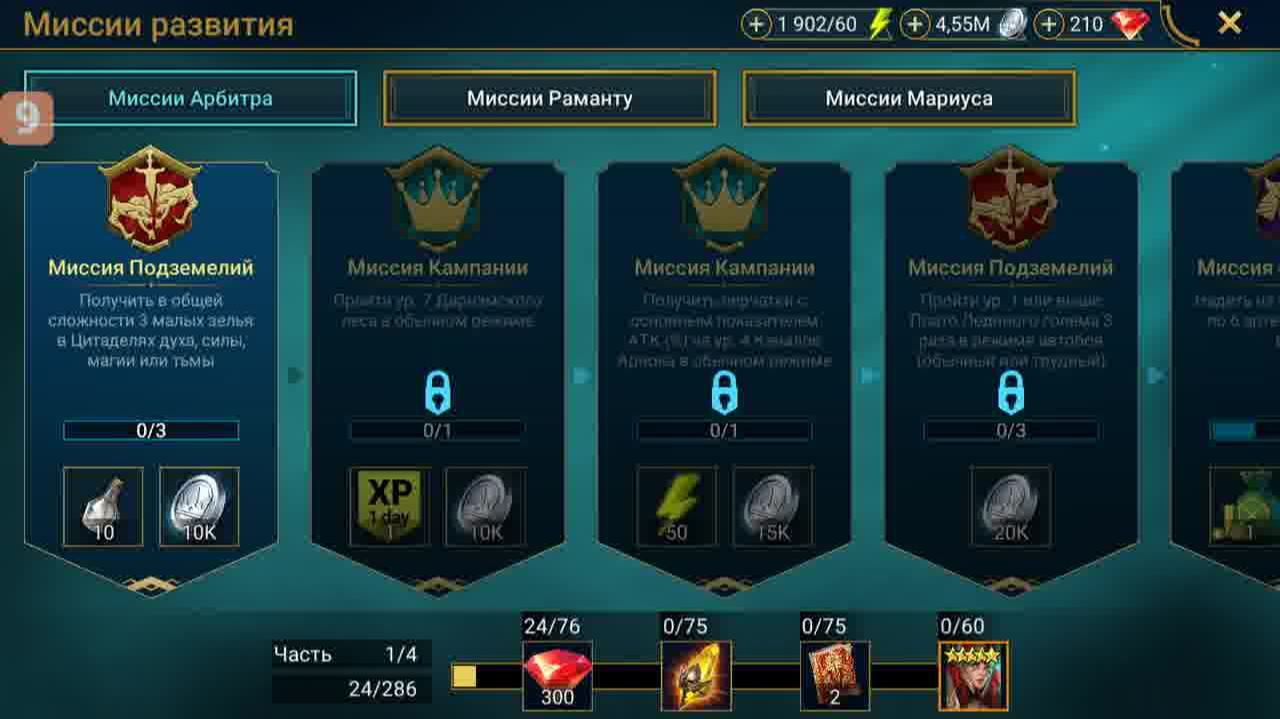
Task: Tap plus icon next to silver 4,55M
Action: point(914,25)
